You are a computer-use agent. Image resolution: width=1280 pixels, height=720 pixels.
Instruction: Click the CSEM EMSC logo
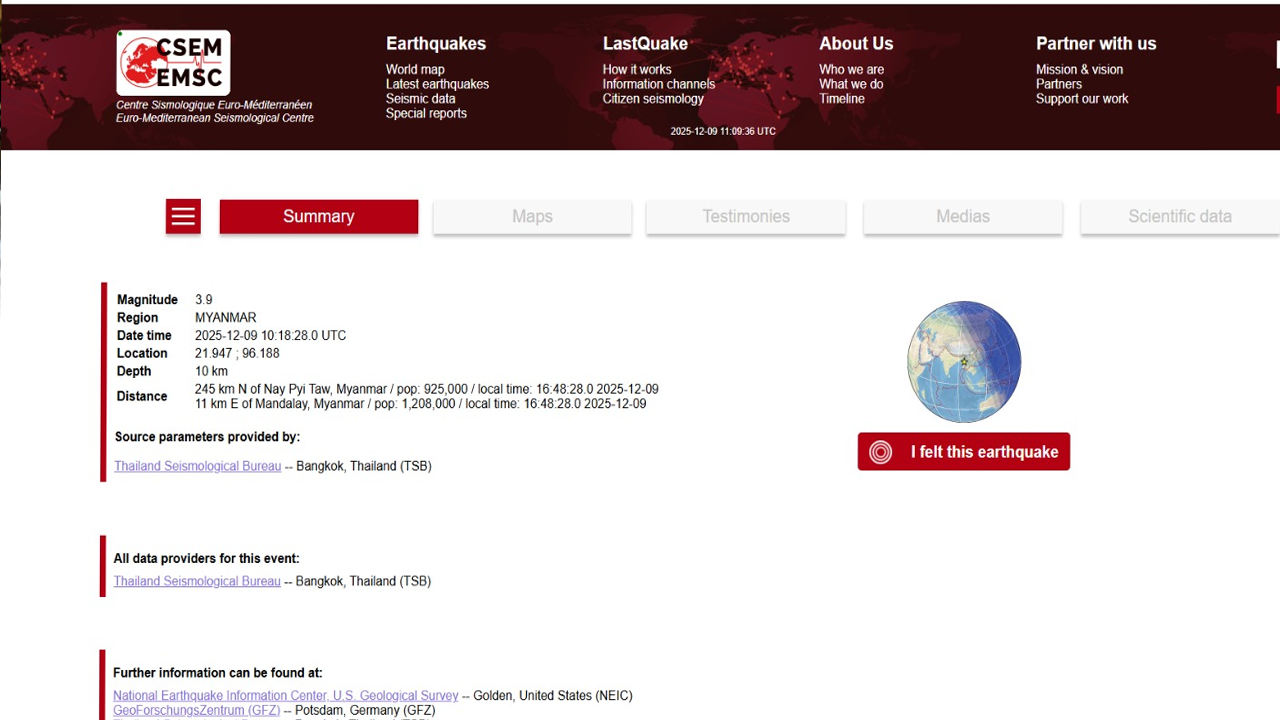[x=174, y=63]
